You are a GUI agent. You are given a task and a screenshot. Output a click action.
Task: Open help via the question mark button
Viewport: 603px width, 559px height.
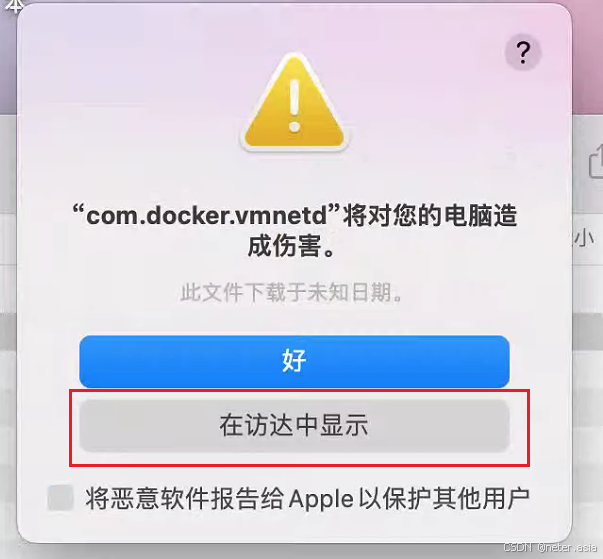coord(523,53)
